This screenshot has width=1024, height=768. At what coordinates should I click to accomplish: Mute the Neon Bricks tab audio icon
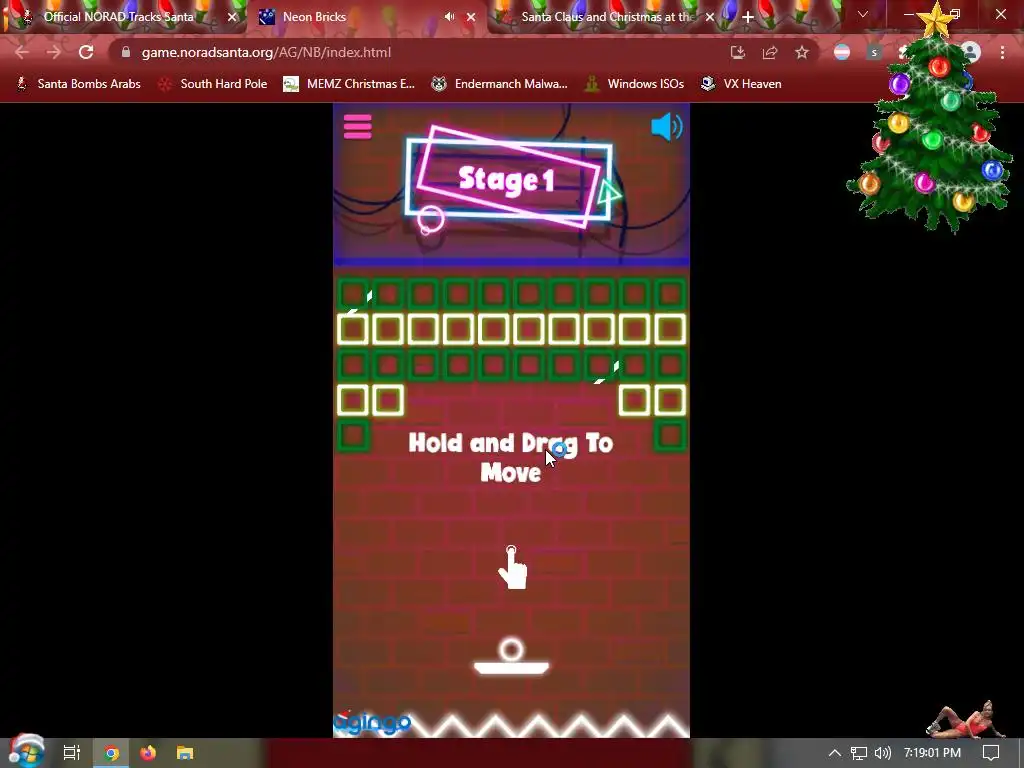point(449,17)
